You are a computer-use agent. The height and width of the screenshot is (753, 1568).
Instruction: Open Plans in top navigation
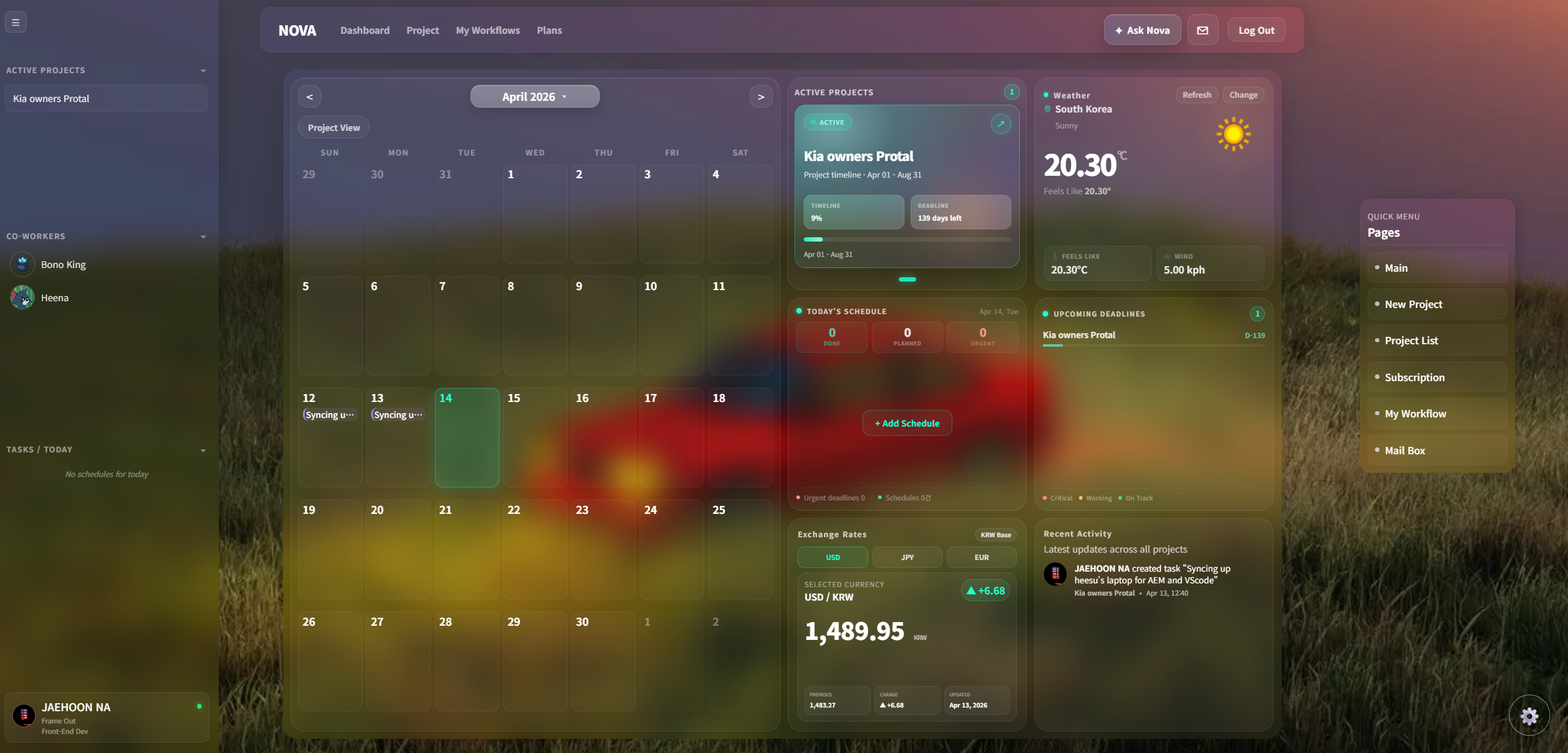(x=549, y=30)
